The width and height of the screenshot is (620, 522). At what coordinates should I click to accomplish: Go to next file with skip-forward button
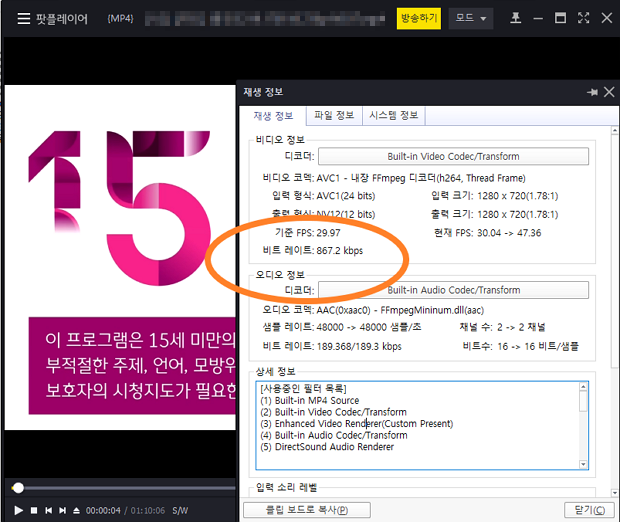tap(62, 511)
